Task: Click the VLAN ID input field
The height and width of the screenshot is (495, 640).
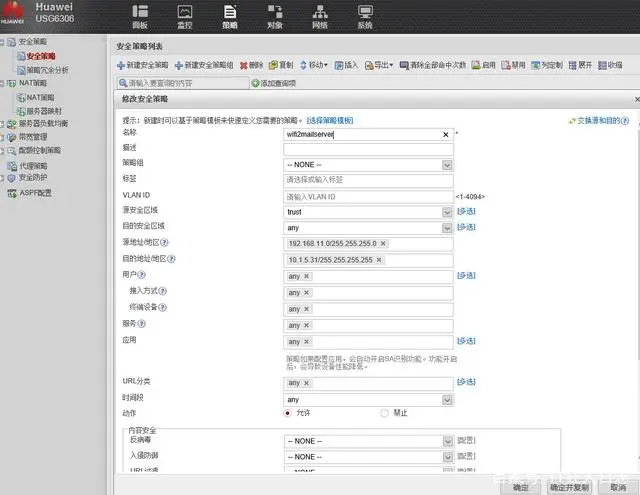Action: click(x=368, y=197)
